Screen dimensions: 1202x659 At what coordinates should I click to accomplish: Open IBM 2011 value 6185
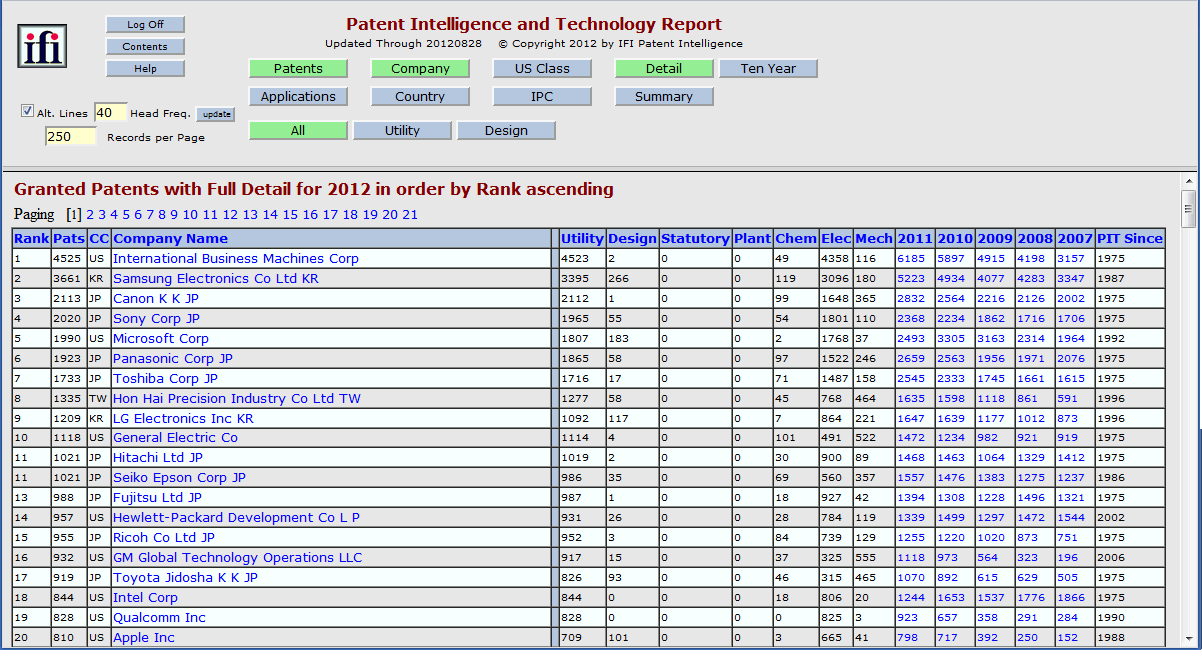911,259
